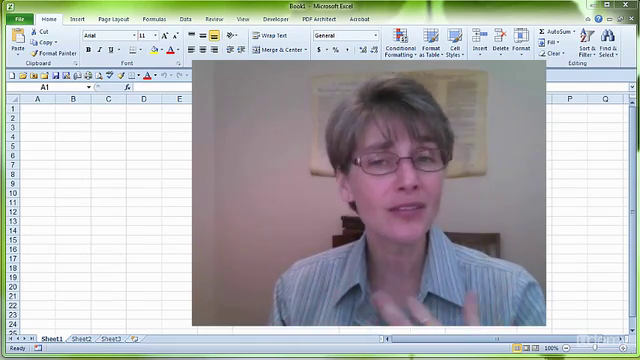The height and width of the screenshot is (360, 640).
Task: Toggle Align Text Left
Action: [x=191, y=50]
